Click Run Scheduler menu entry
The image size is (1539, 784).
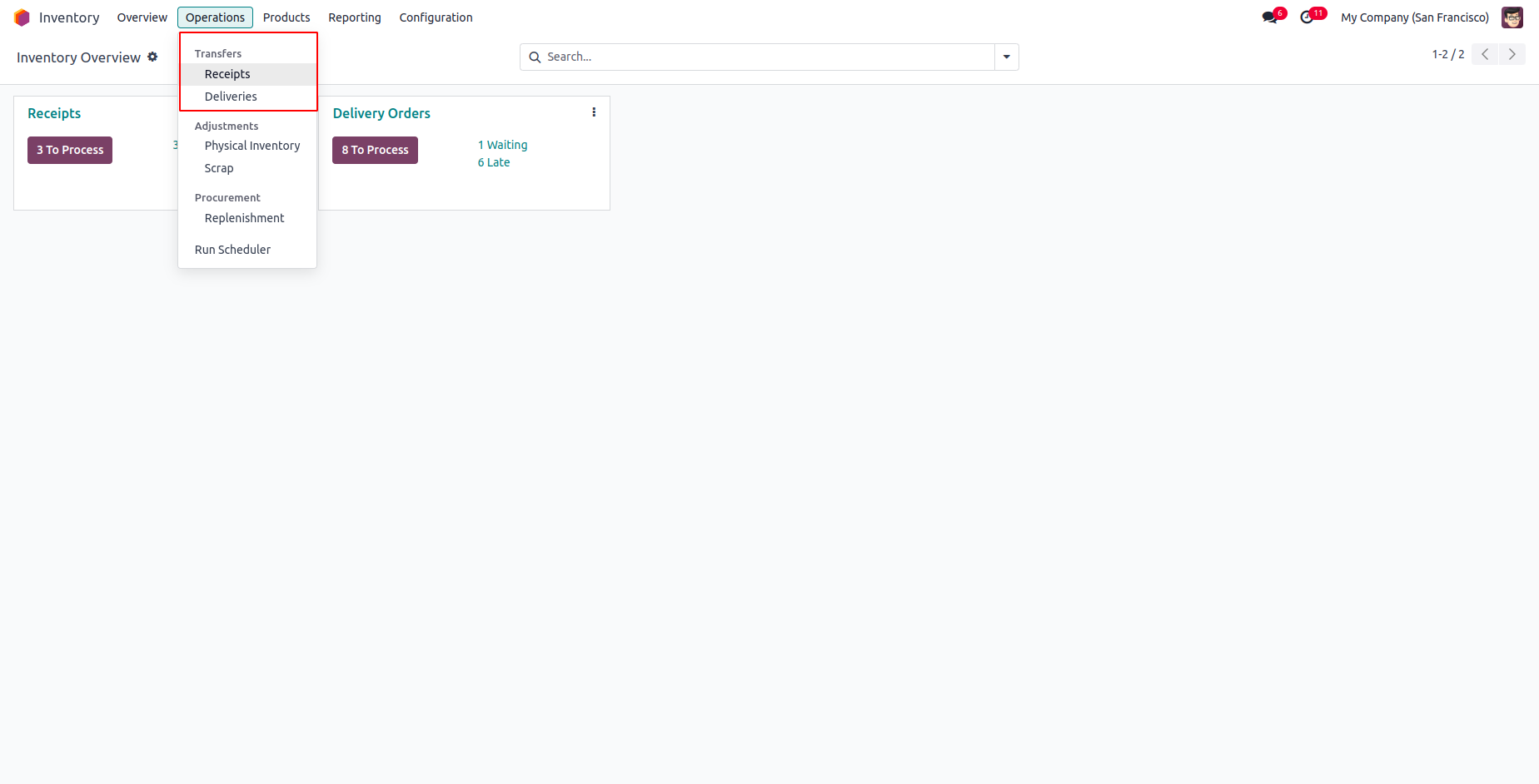pos(247,250)
